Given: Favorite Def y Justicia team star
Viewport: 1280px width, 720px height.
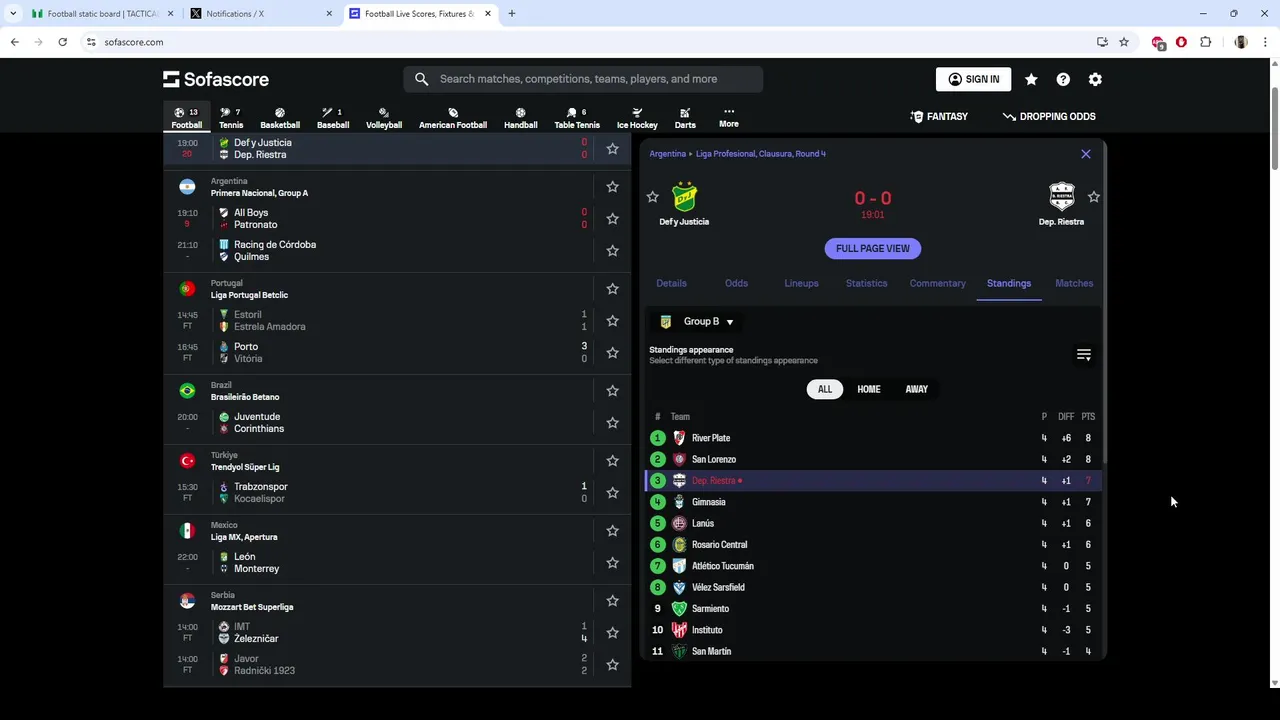Looking at the screenshot, I should (x=653, y=197).
